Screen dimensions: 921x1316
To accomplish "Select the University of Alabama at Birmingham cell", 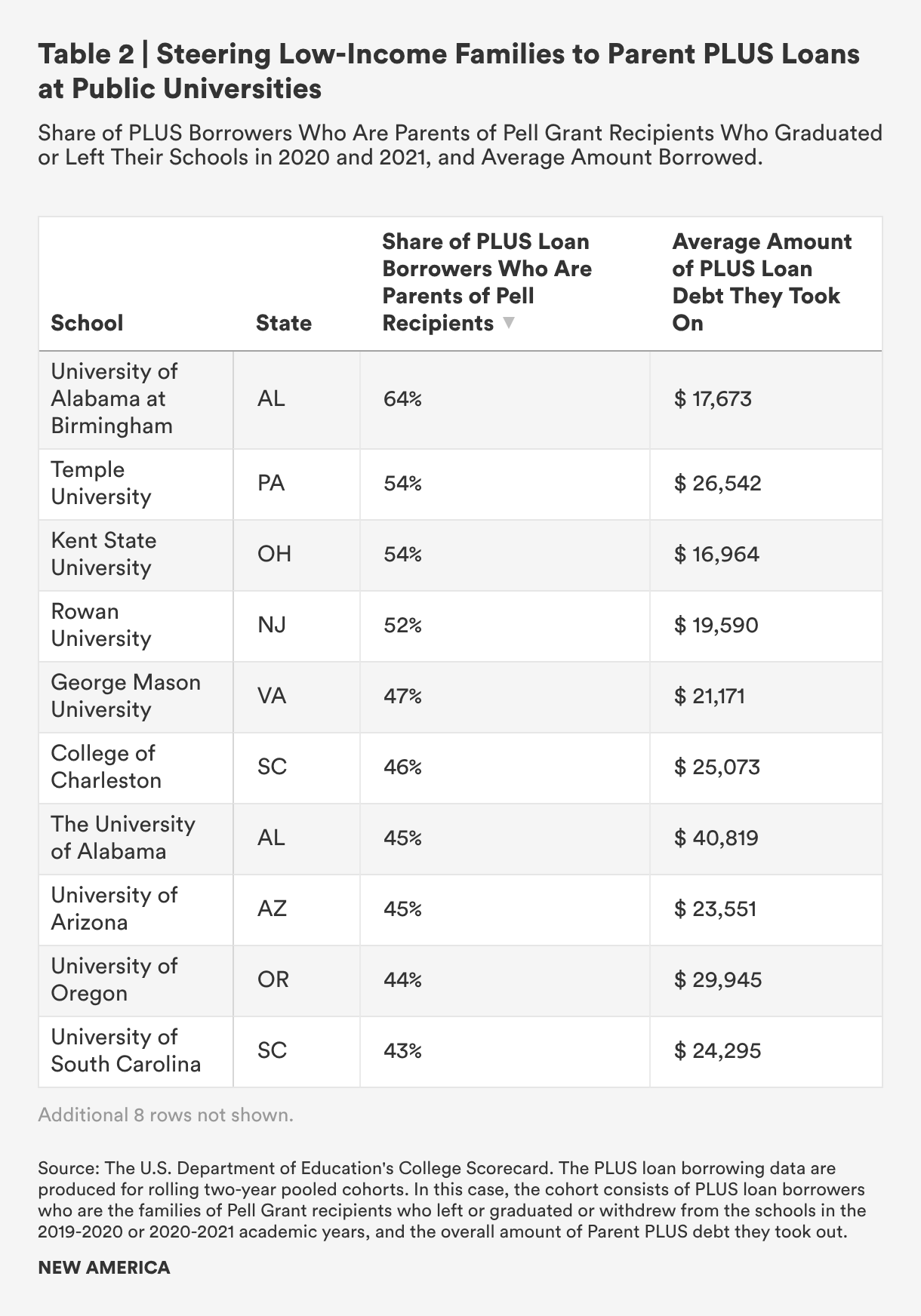I will point(114,398).
